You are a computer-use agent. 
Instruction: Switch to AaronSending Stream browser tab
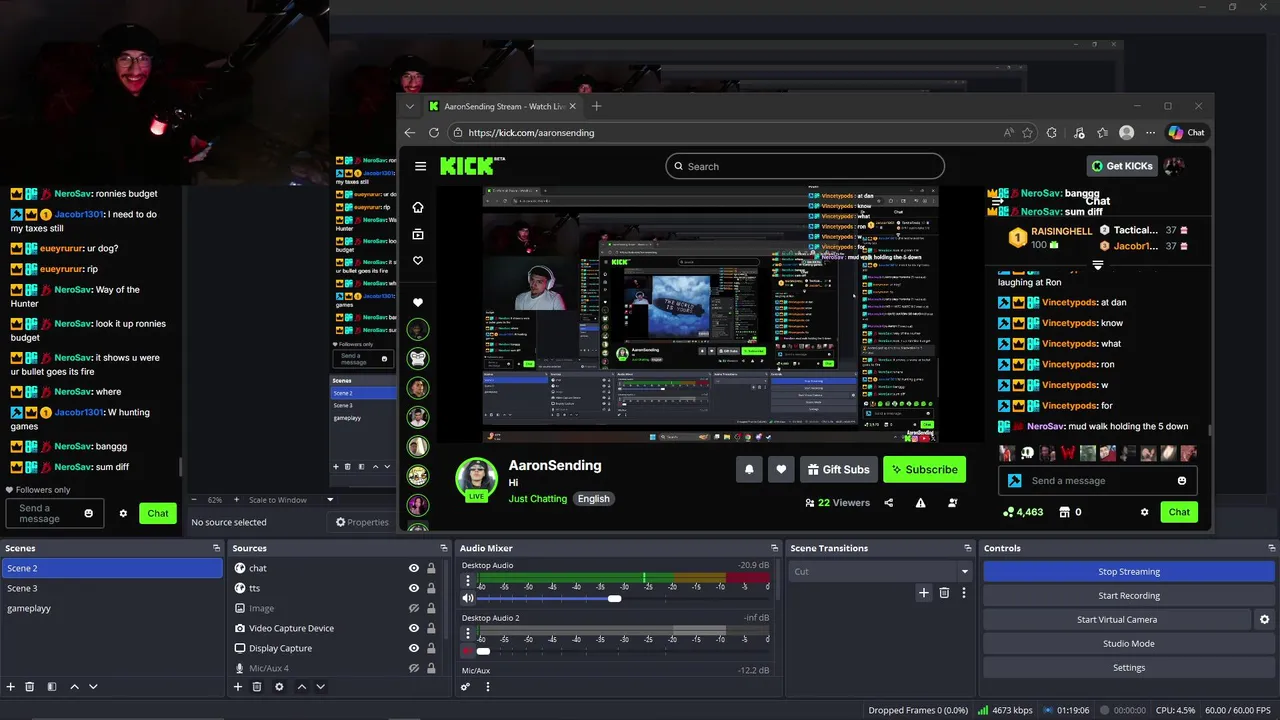(502, 106)
